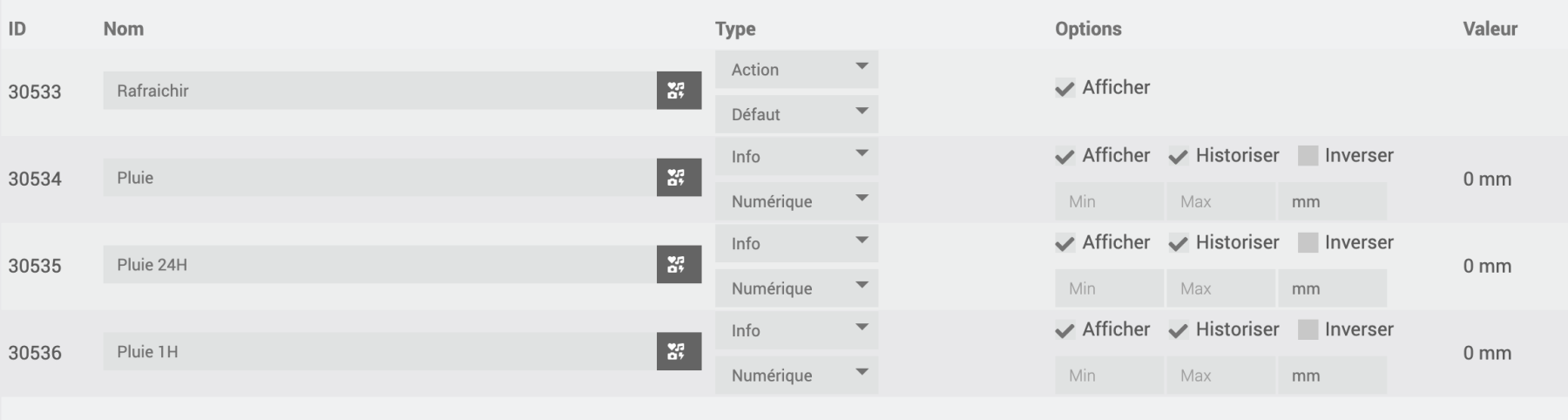Open the Défaut subtype dropdown
The width and height of the screenshot is (1568, 420).
(796, 114)
